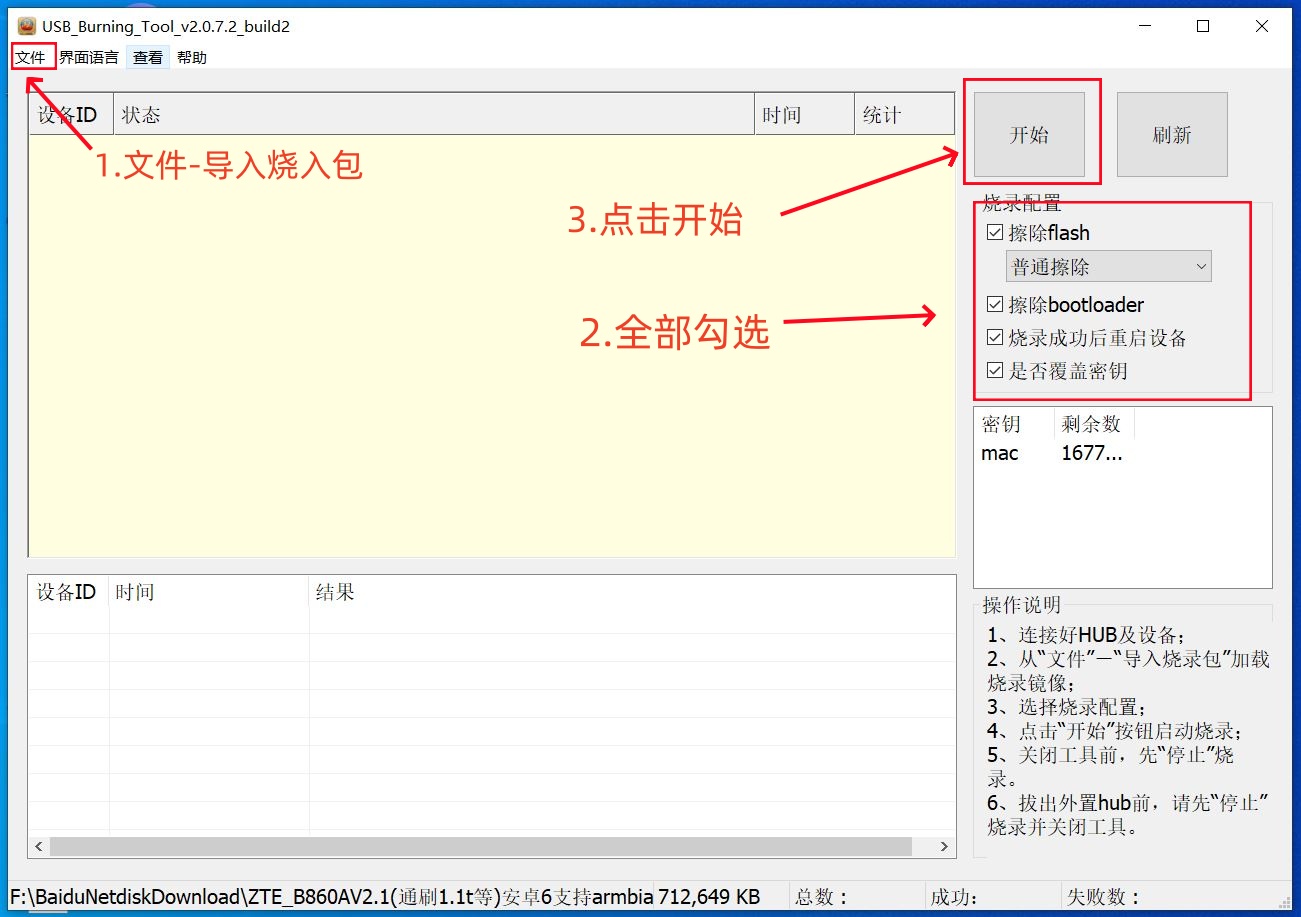Open the 界面语言 menu
The width and height of the screenshot is (1301, 917).
[x=89, y=58]
